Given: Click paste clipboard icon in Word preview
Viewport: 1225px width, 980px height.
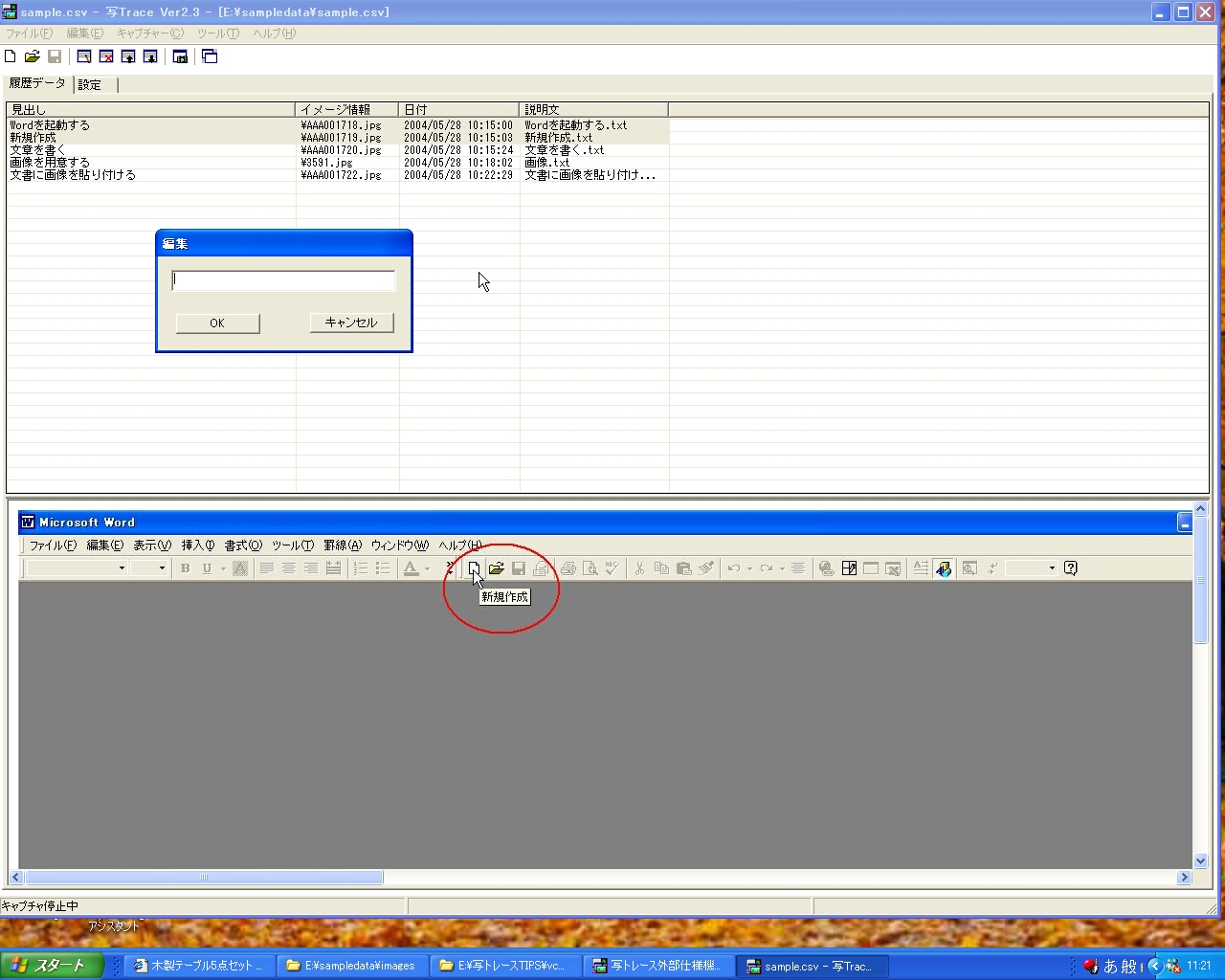Looking at the screenshot, I should pyautogui.click(x=684, y=568).
